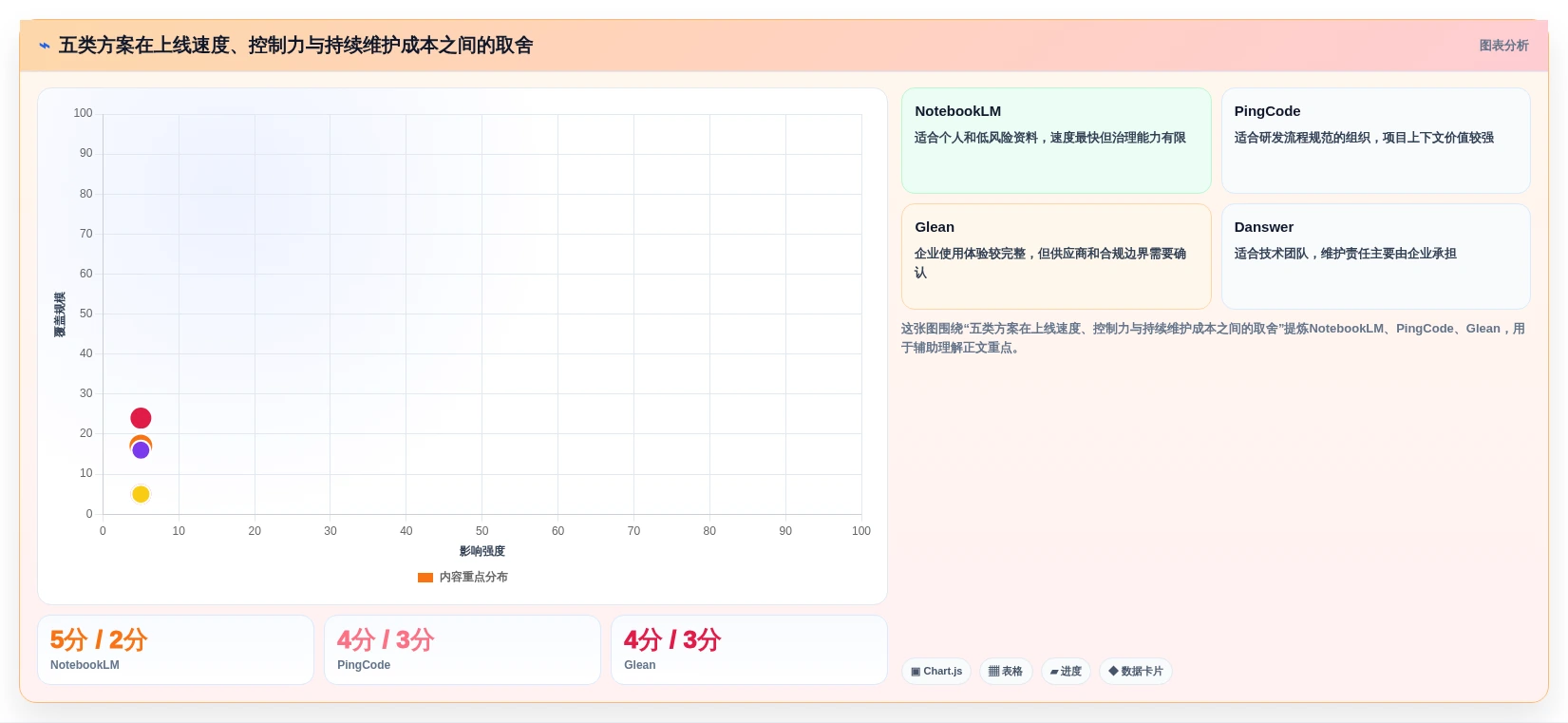Select the yellow data point in chart
This screenshot has height=723, width=1568.
(x=141, y=494)
